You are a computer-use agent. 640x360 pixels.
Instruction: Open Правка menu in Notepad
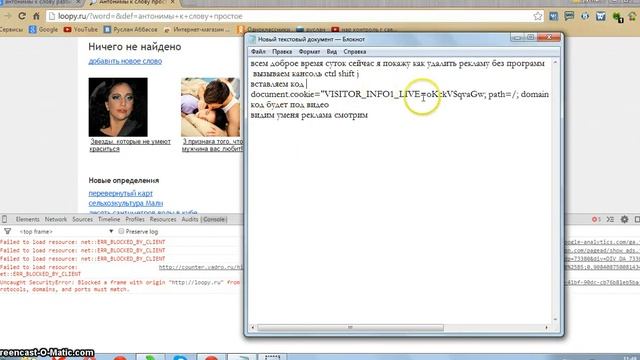pyautogui.click(x=282, y=52)
